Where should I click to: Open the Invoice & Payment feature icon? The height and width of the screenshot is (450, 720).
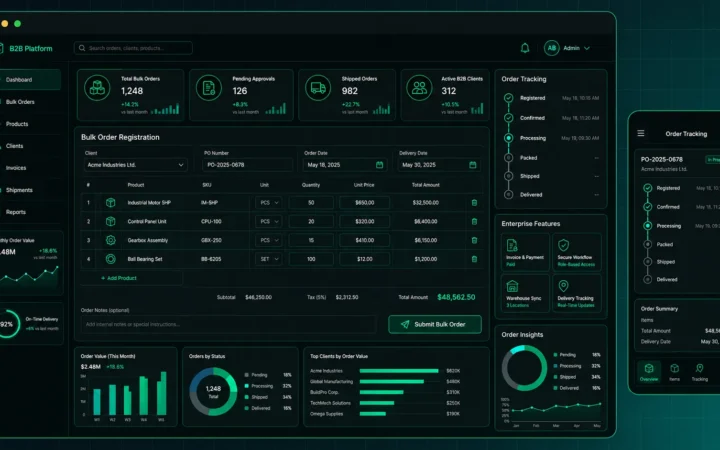pyautogui.click(x=512, y=245)
